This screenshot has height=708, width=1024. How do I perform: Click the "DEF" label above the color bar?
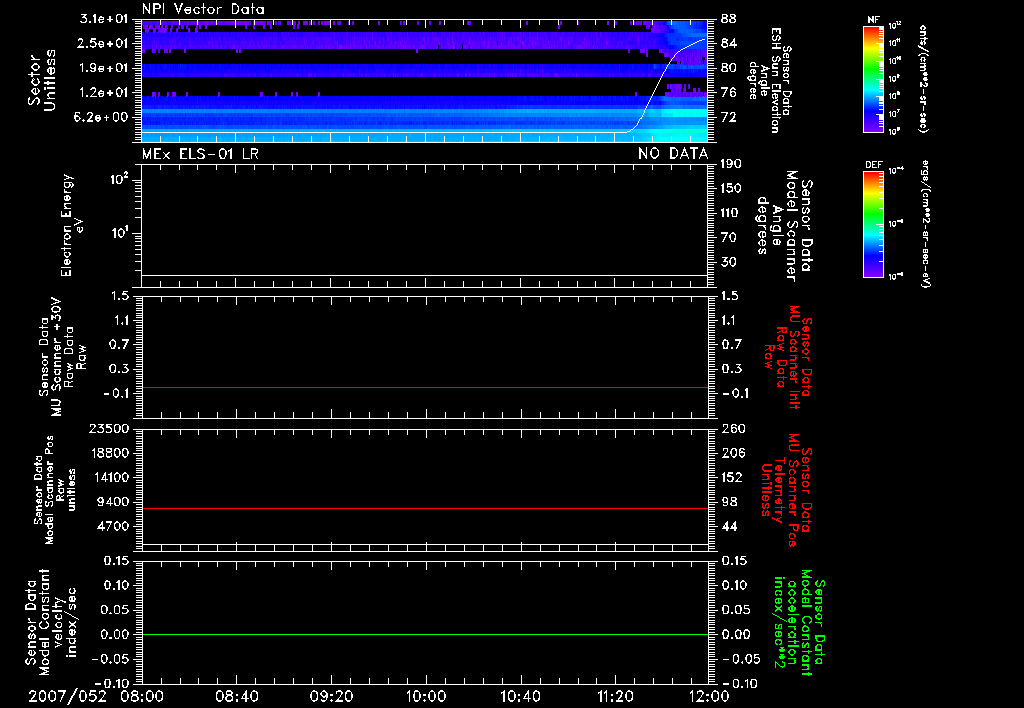[x=874, y=165]
